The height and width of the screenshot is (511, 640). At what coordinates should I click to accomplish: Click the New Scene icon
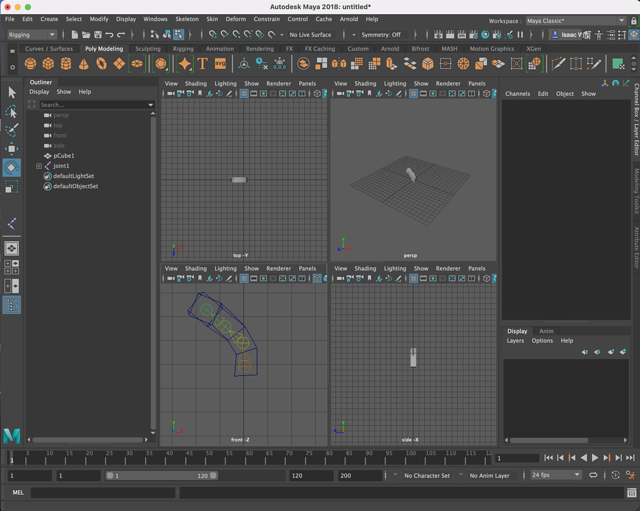[x=74, y=35]
